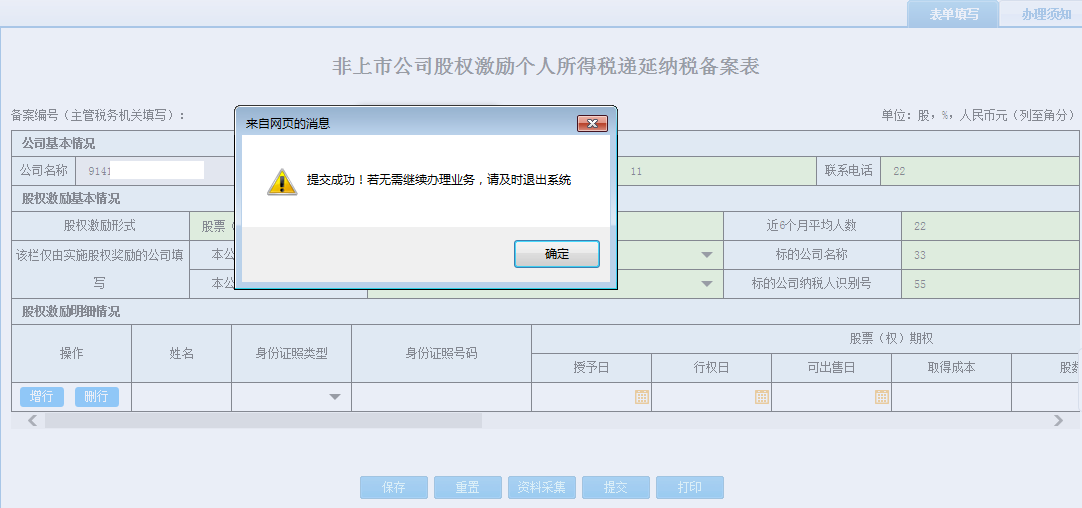Click the 姓名 input cell in the table

181,397
